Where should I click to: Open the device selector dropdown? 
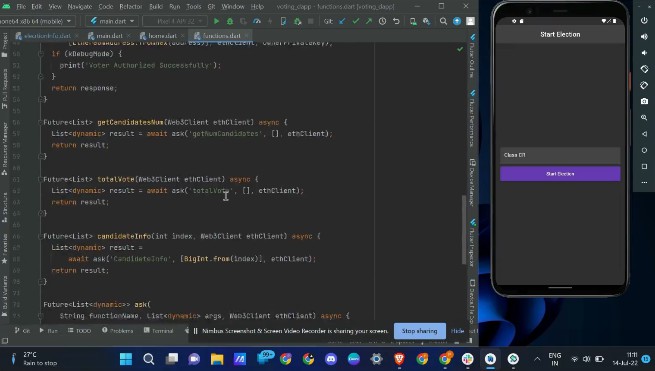(x=37, y=21)
